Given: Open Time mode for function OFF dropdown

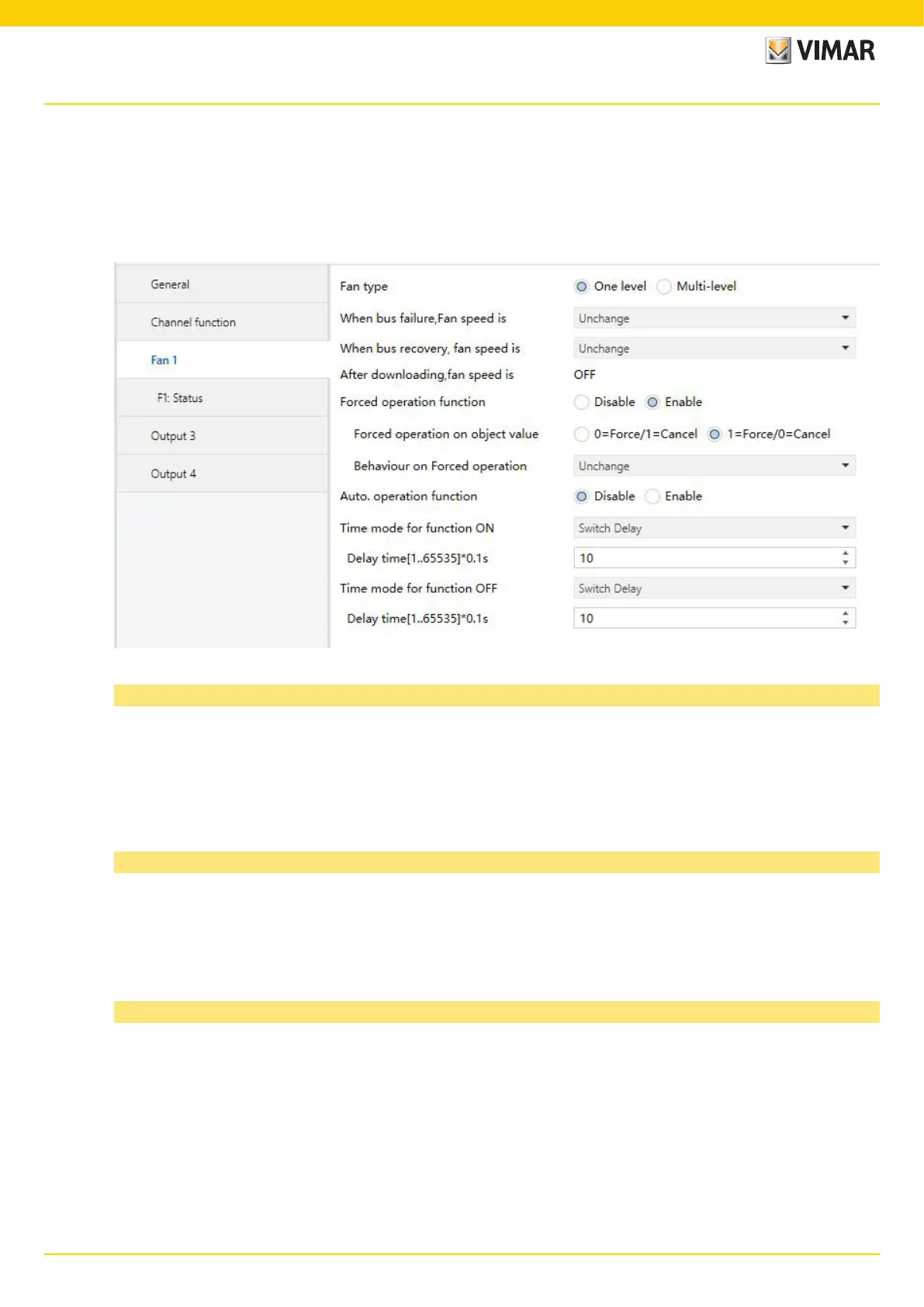Looking at the screenshot, I should [x=714, y=588].
